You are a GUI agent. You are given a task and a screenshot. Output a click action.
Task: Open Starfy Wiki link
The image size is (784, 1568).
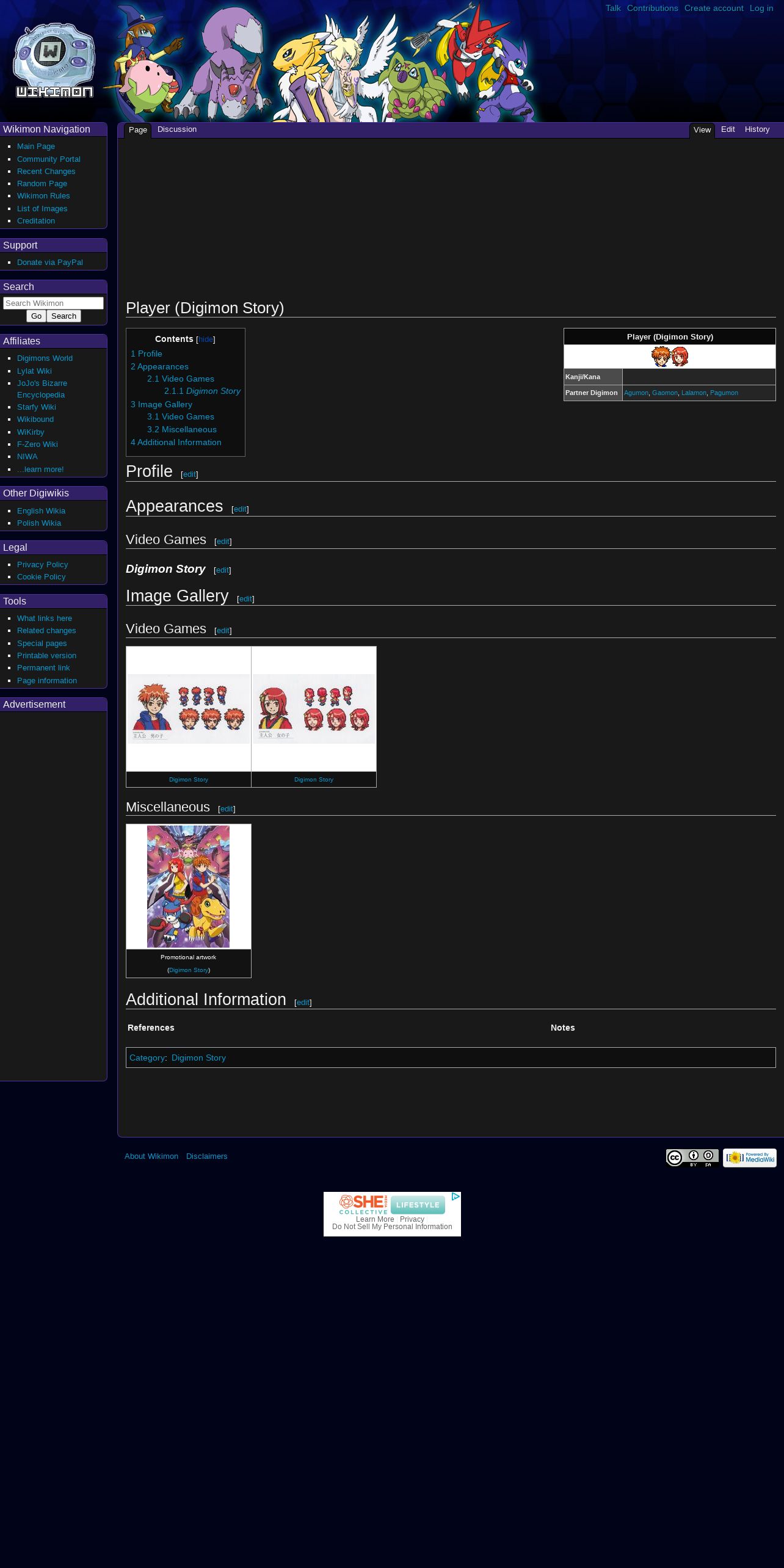tap(37, 407)
